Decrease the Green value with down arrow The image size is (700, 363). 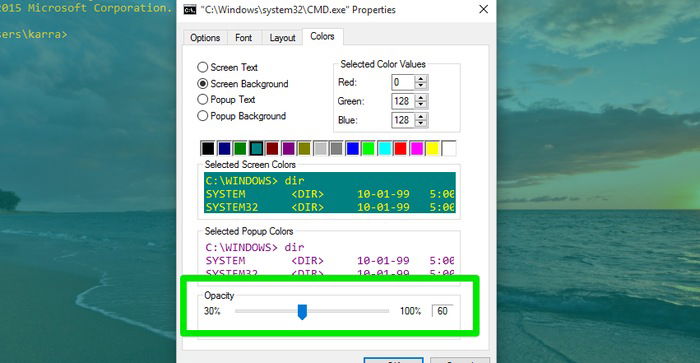coord(421,105)
